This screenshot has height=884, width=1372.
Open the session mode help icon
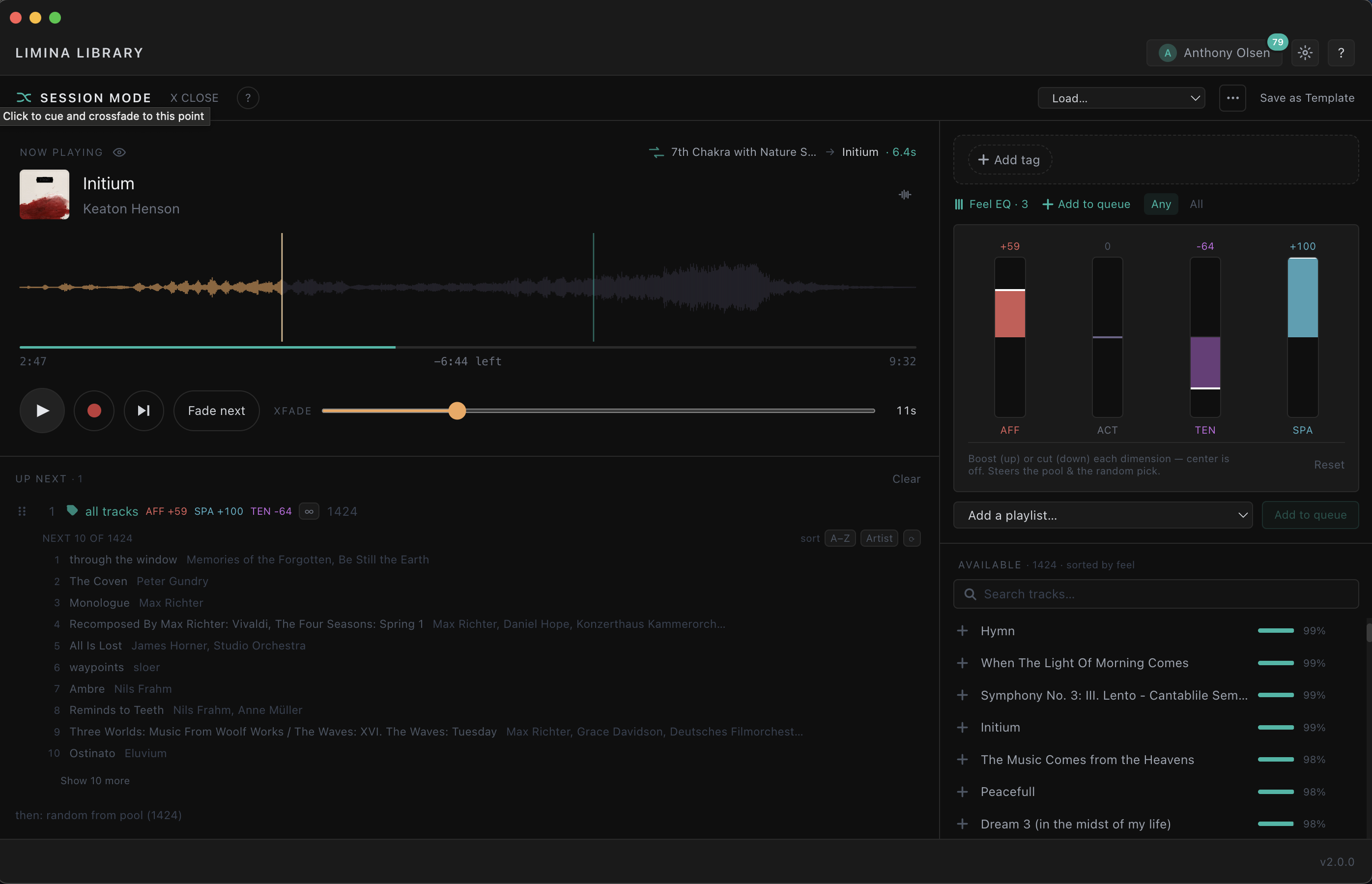click(x=248, y=98)
